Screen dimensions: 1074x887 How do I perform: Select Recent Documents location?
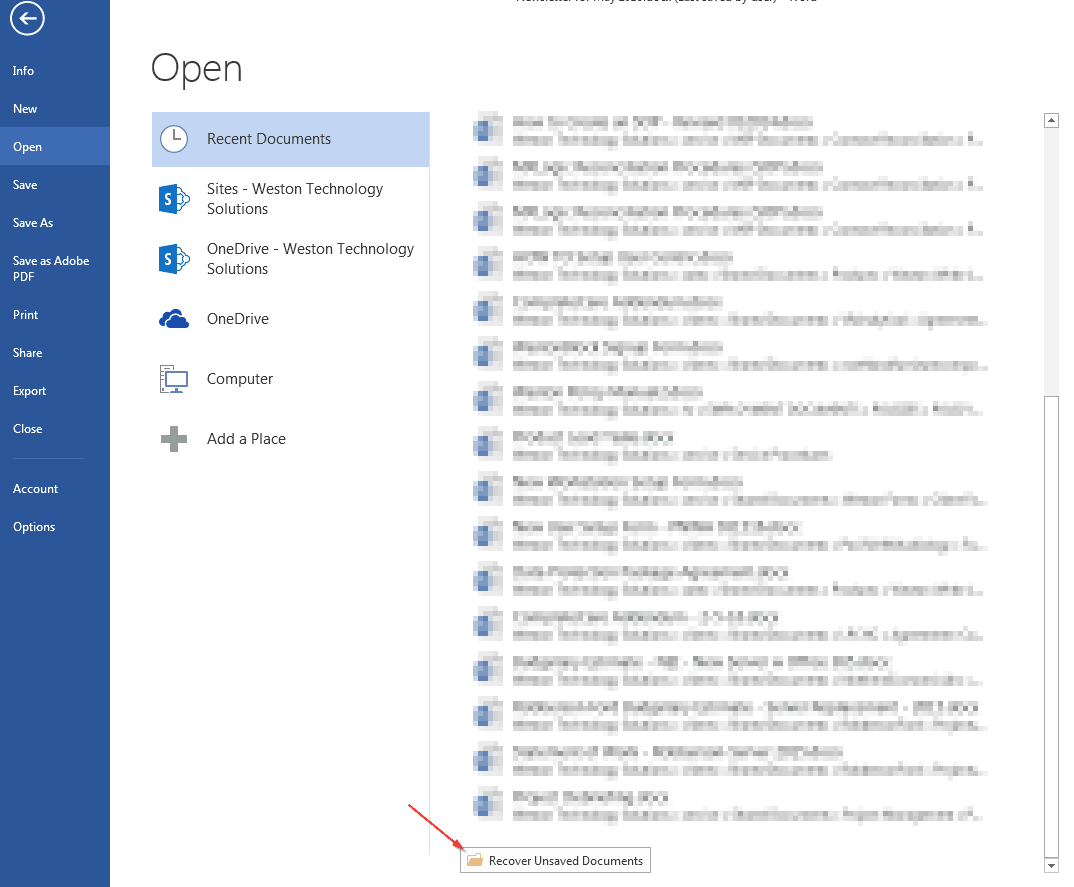(290, 139)
